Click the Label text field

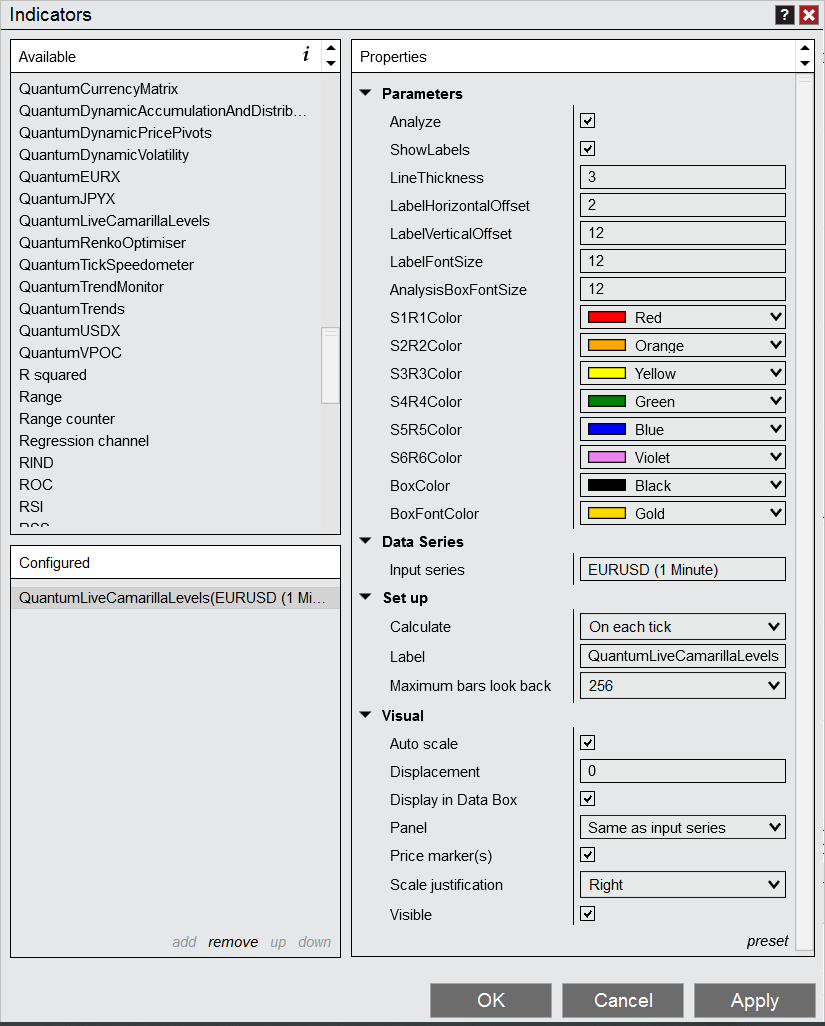tap(682, 656)
